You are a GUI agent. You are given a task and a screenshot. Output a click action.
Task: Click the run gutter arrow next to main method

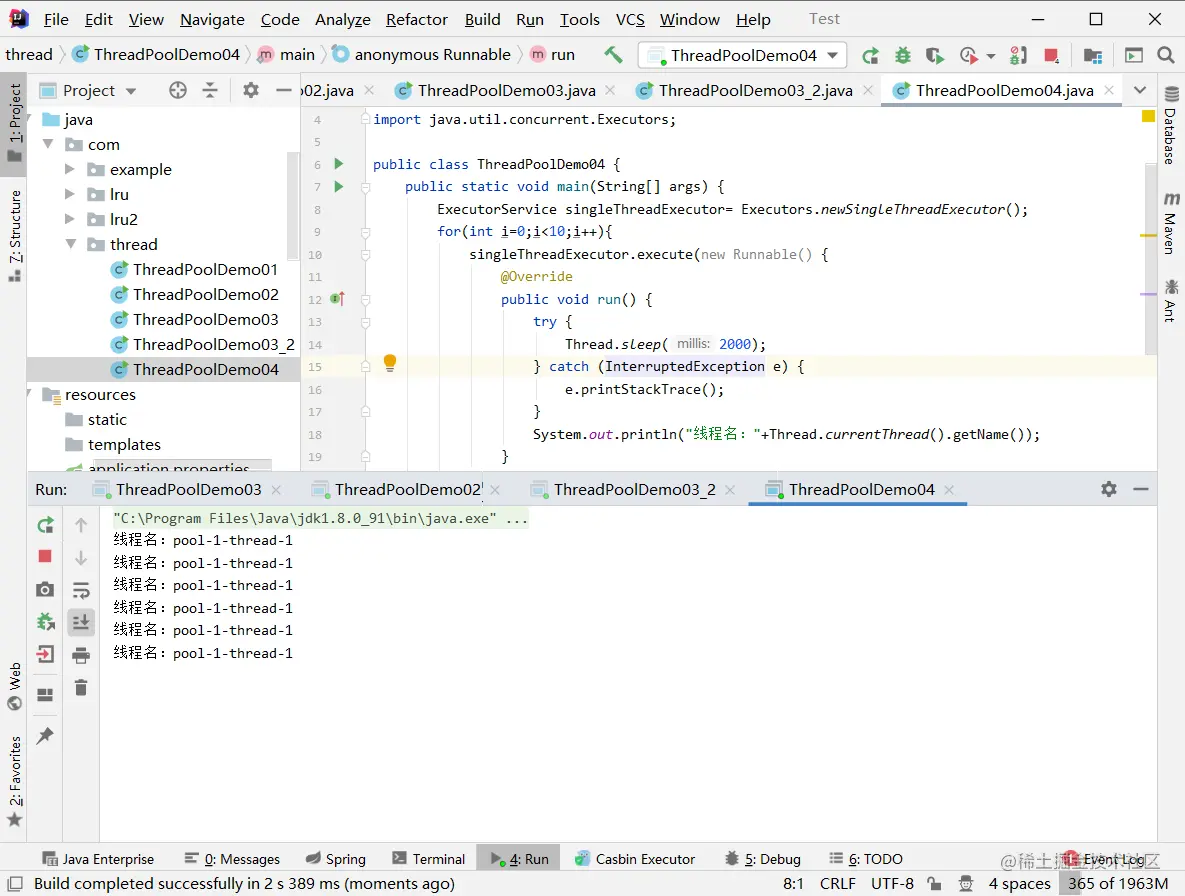coord(339,186)
